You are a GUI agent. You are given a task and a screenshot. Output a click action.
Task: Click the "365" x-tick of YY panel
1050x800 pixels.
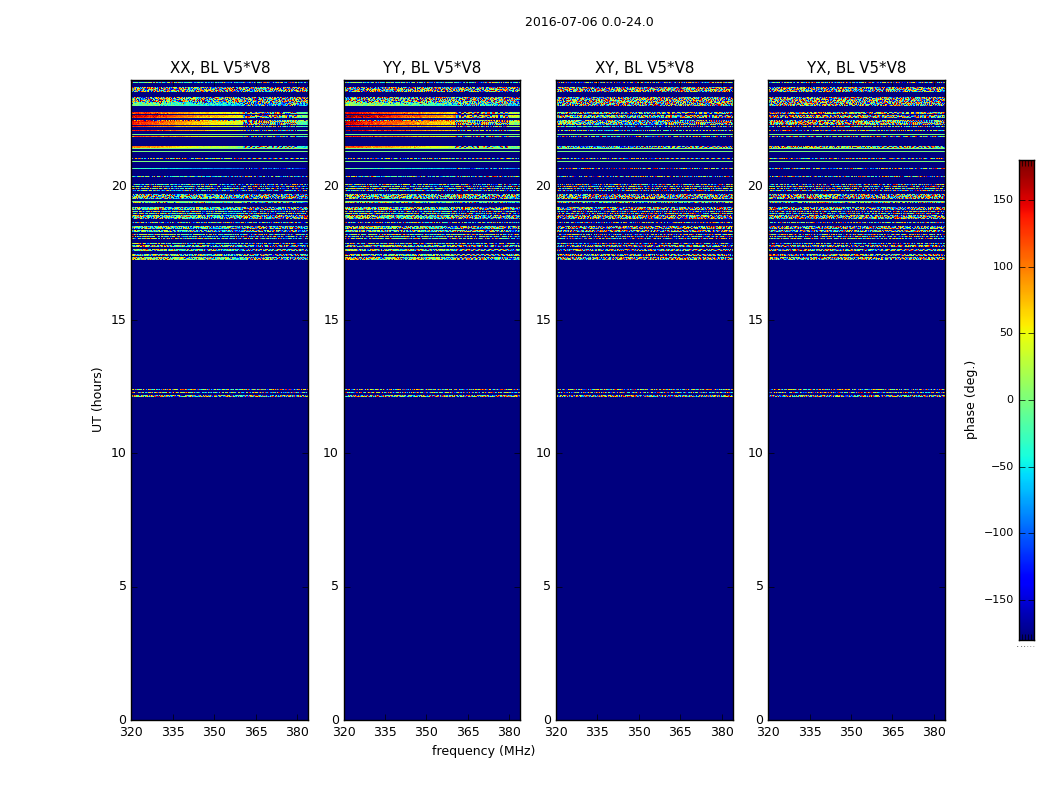[468, 732]
